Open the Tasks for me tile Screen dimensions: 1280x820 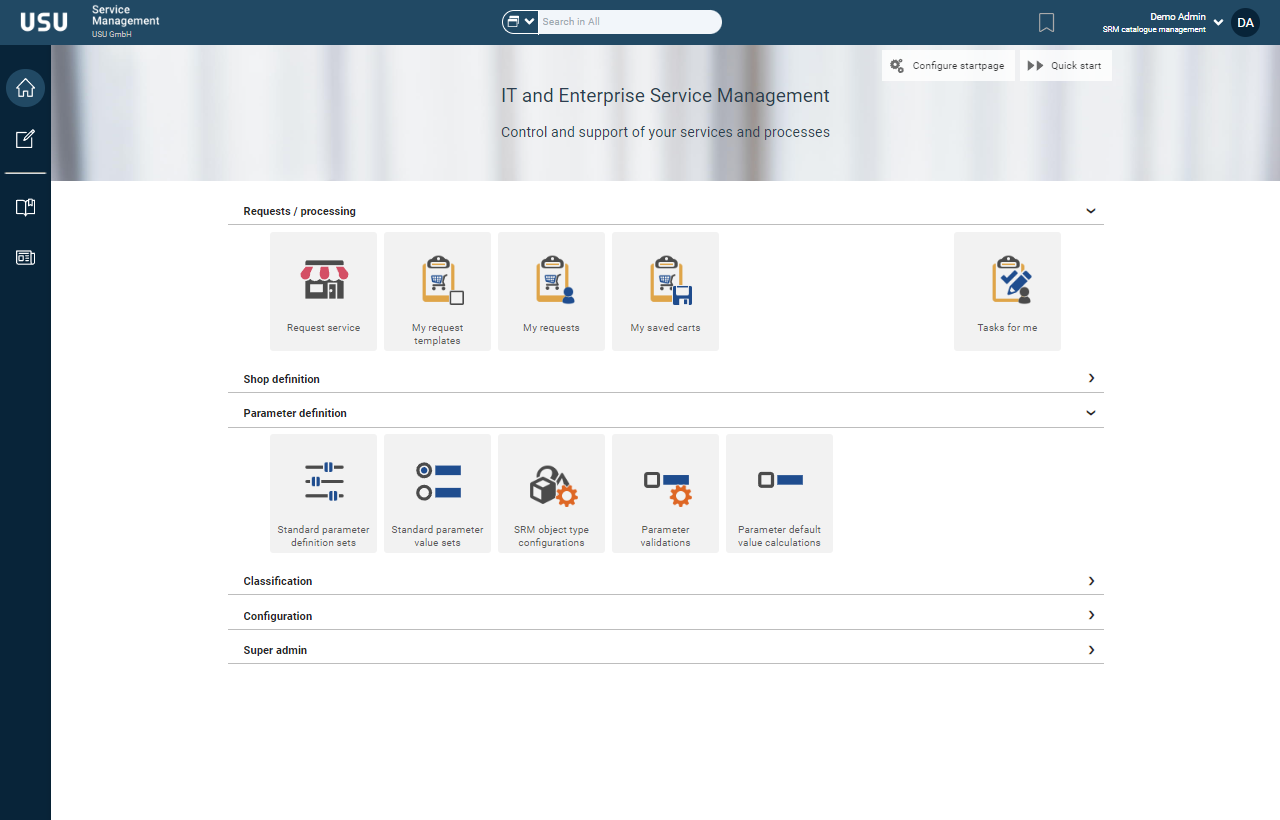(1007, 291)
